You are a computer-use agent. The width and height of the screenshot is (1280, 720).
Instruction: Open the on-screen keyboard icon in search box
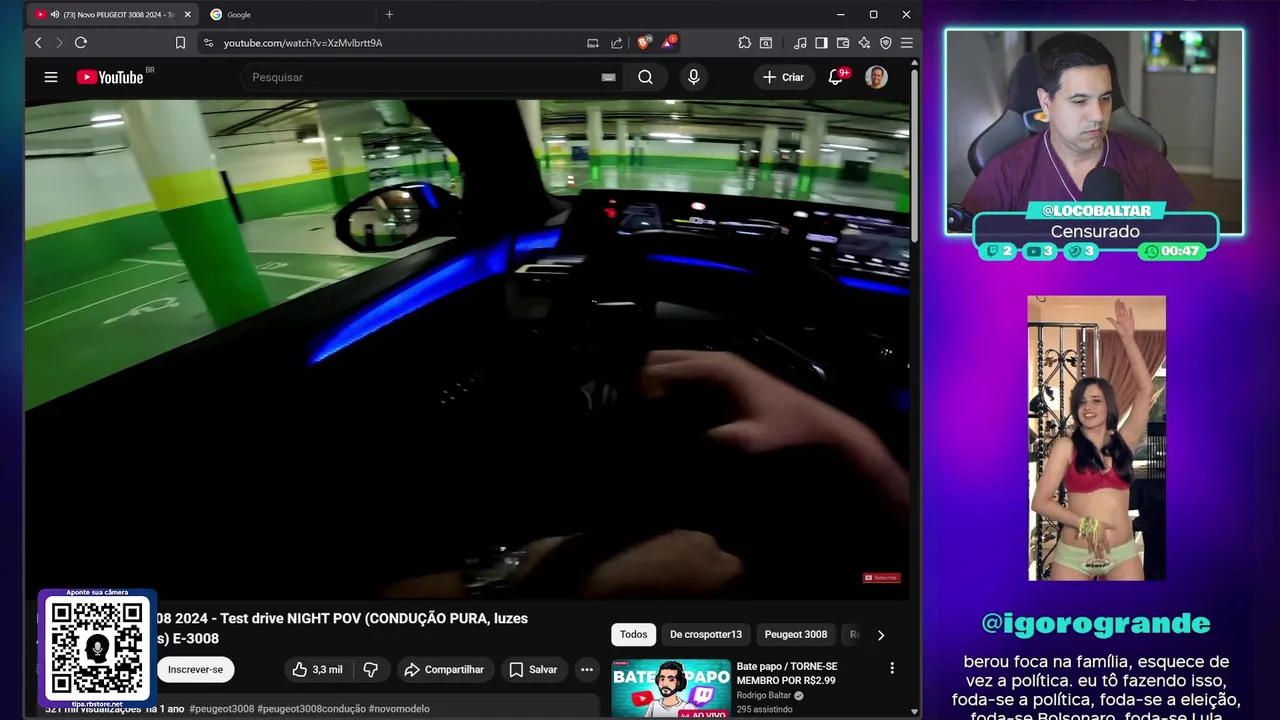[608, 77]
